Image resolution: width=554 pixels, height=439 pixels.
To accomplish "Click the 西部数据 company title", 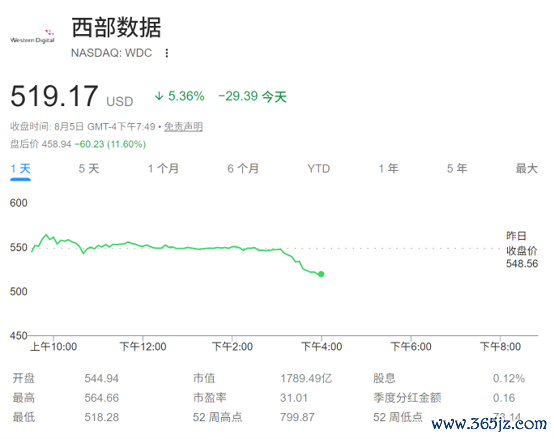I will (117, 28).
